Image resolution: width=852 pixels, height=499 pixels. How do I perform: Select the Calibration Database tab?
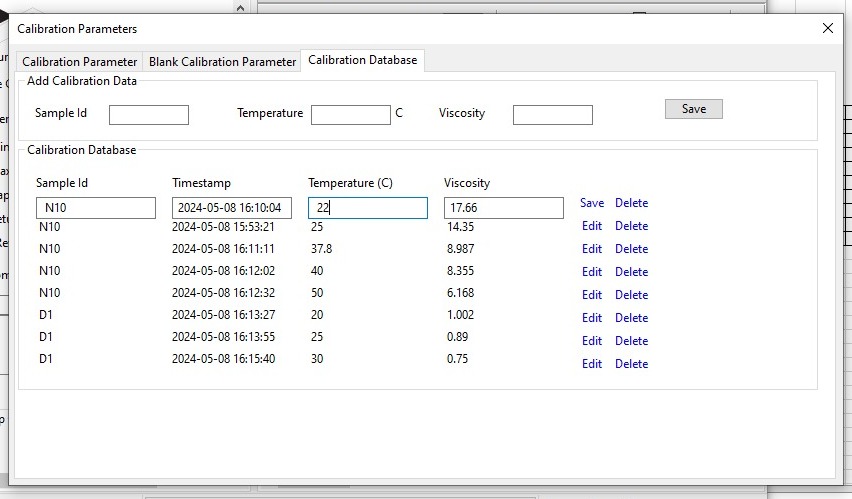tap(362, 60)
